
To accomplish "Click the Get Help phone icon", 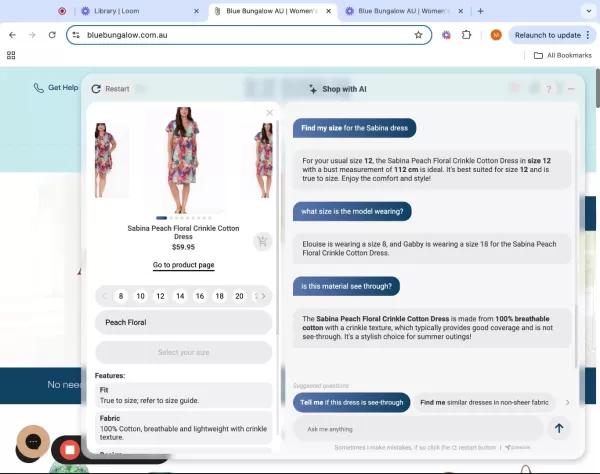I will tap(38, 88).
